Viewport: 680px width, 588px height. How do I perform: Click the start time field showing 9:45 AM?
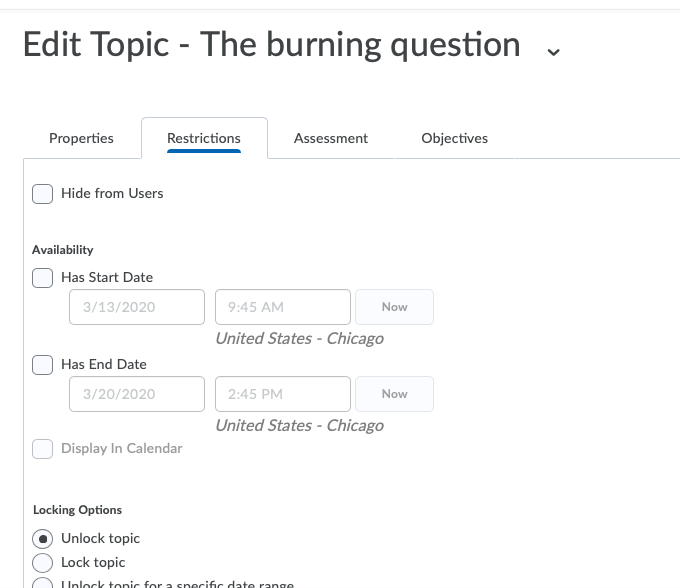[282, 307]
